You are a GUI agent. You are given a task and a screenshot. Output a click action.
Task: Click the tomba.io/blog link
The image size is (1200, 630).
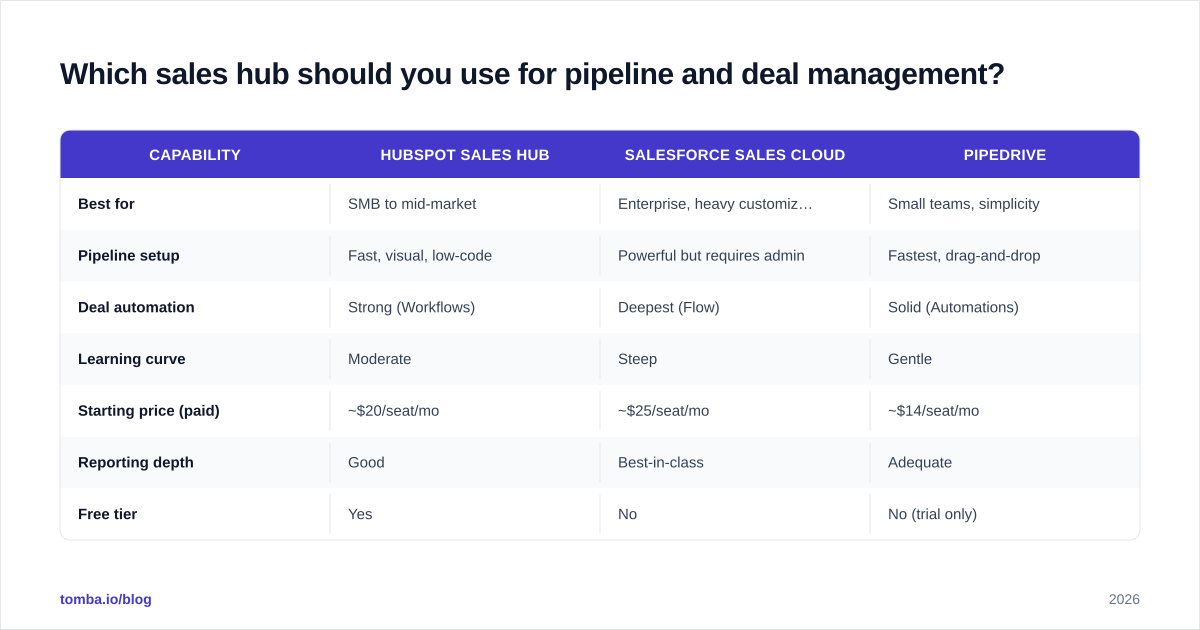pyautogui.click(x=106, y=599)
